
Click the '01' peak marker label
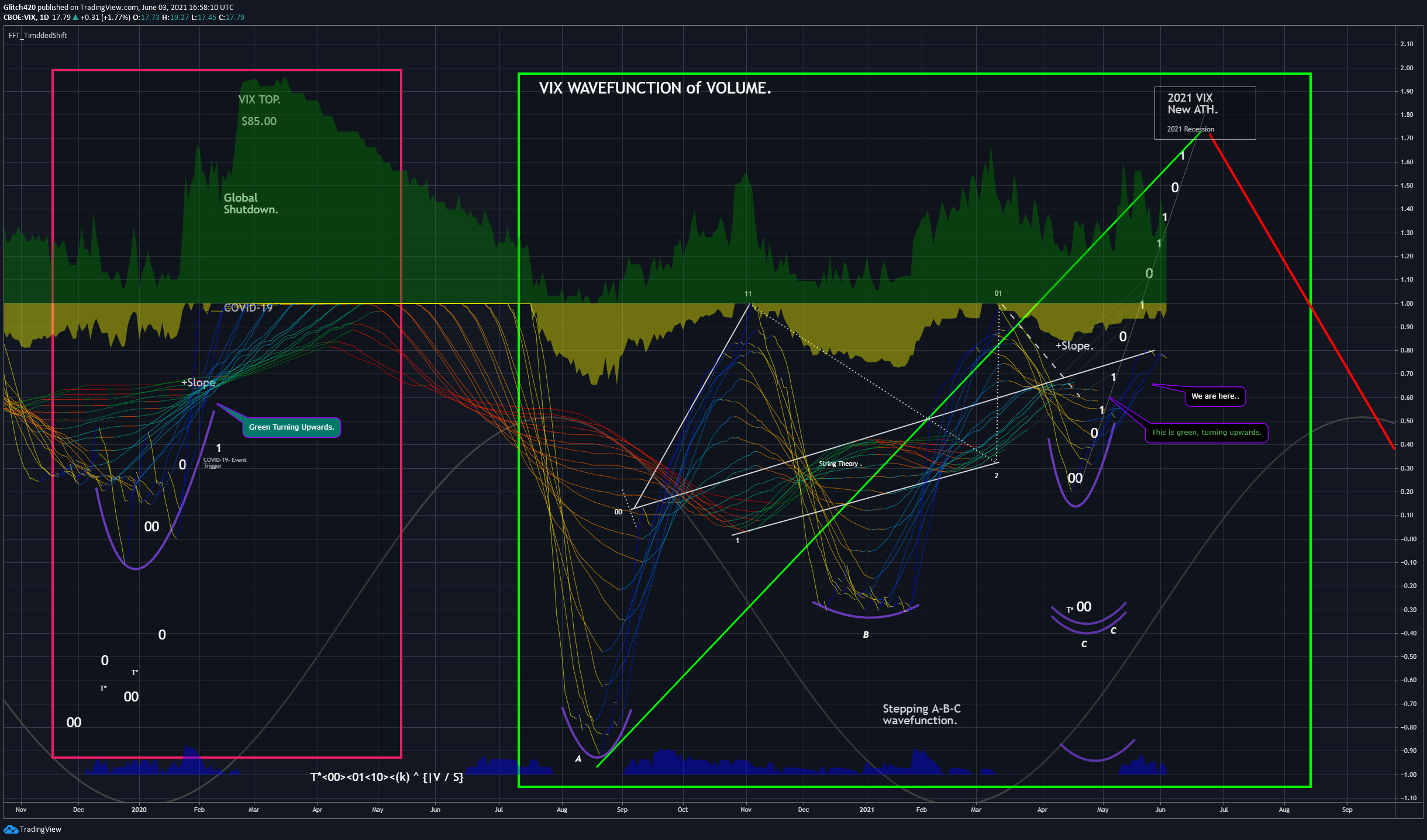tap(998, 293)
